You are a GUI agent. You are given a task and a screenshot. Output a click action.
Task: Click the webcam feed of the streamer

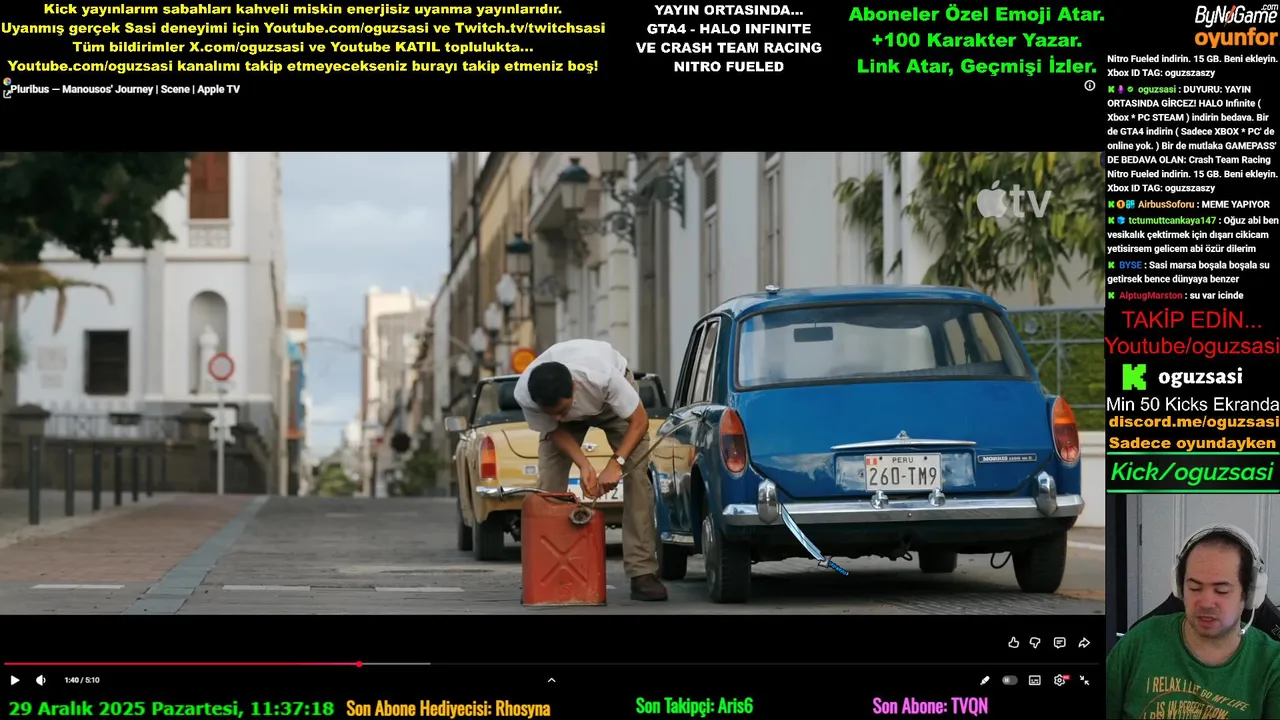(x=1192, y=606)
